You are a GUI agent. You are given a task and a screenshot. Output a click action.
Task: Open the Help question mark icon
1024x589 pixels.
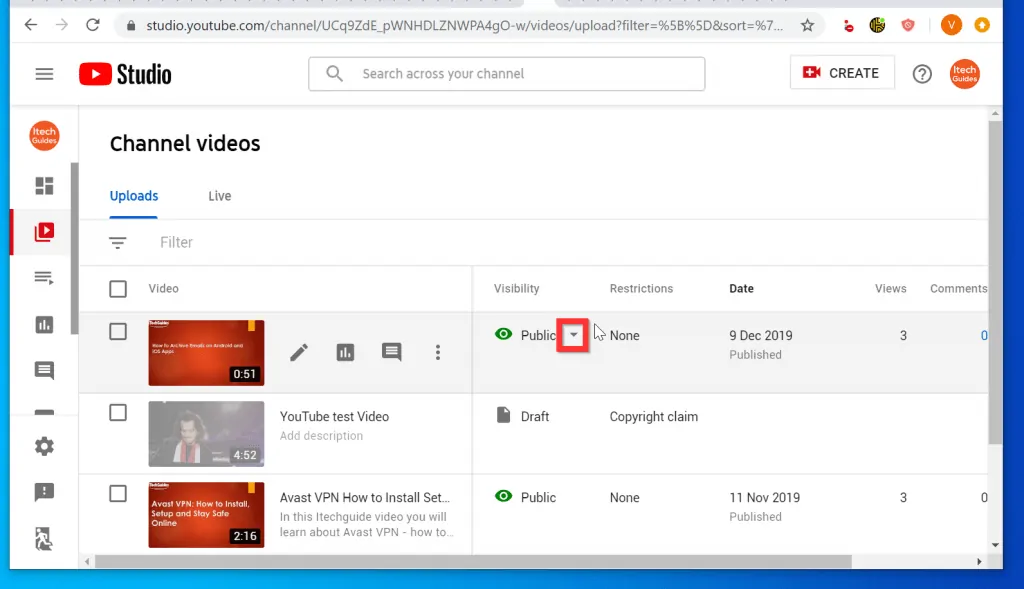pos(922,74)
